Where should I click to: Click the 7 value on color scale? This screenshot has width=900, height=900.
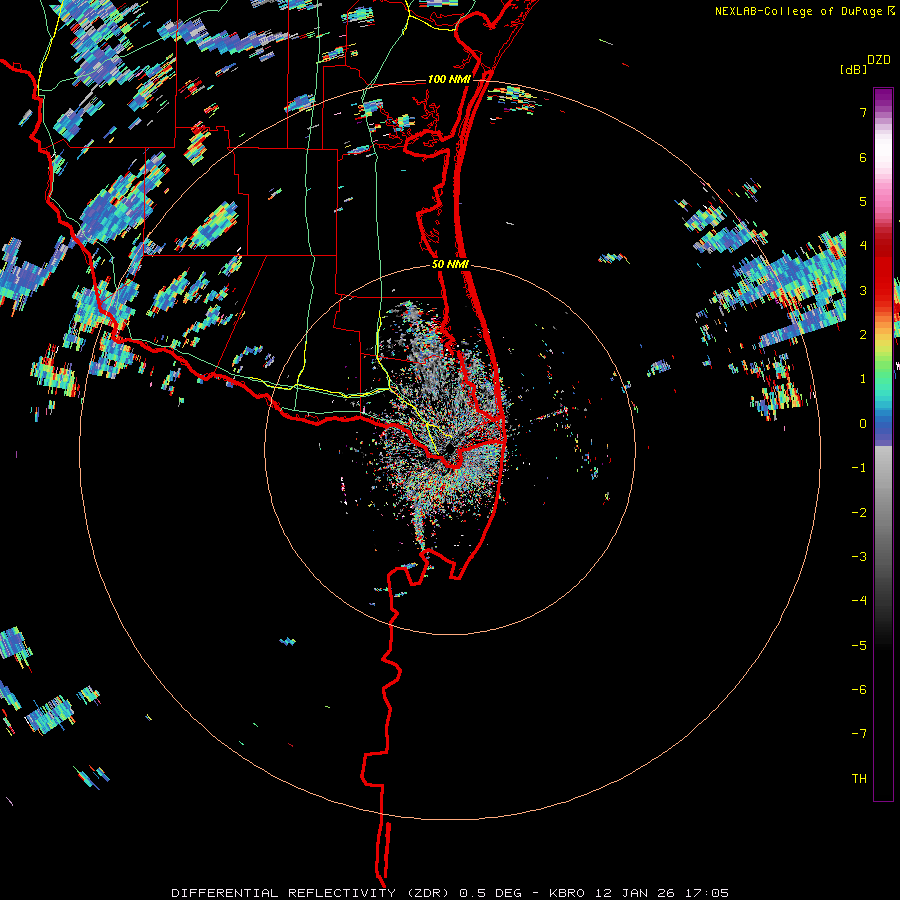pos(863,112)
